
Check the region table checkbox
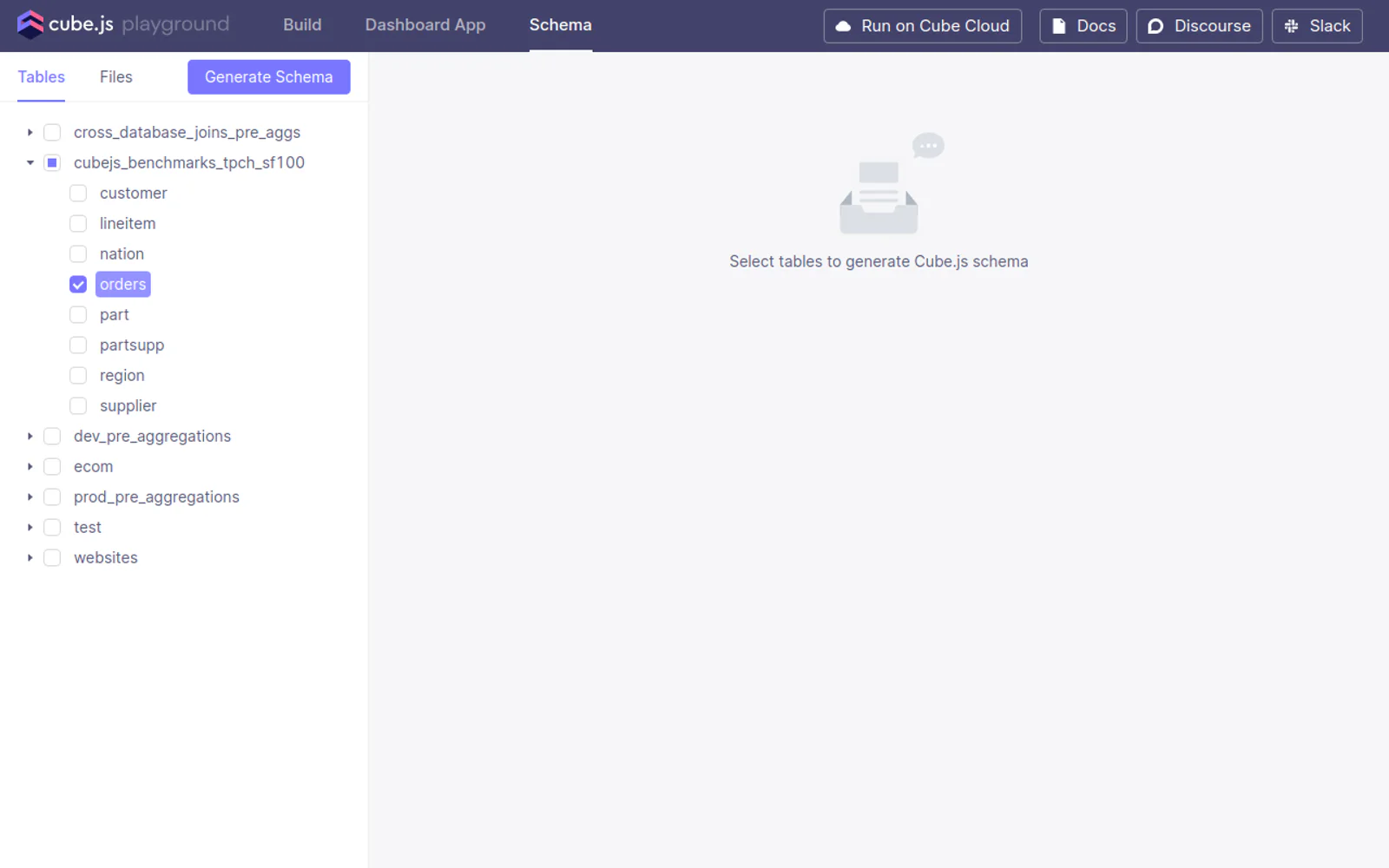[x=78, y=375]
